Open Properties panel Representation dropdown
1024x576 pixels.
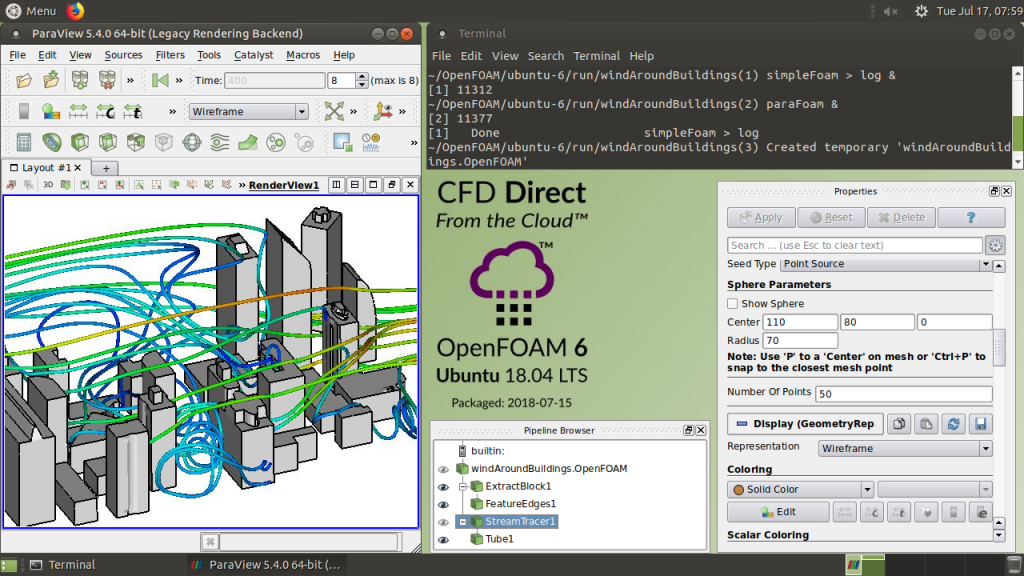[x=904, y=449]
